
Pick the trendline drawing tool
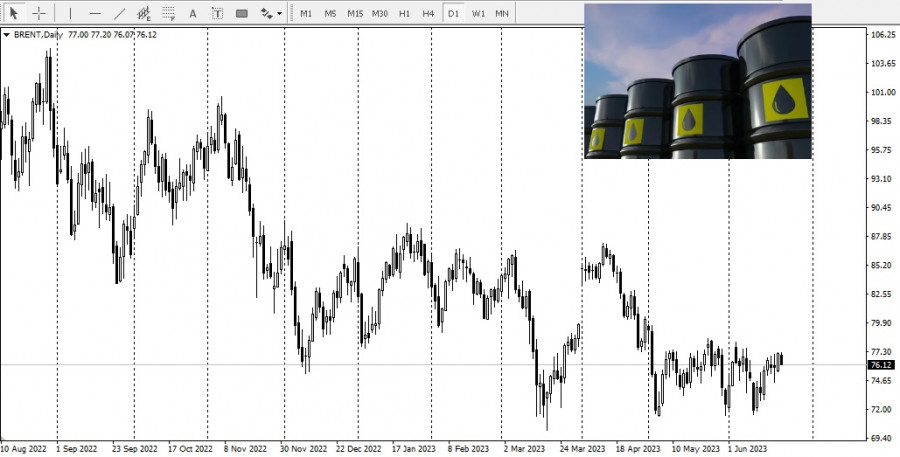click(119, 13)
